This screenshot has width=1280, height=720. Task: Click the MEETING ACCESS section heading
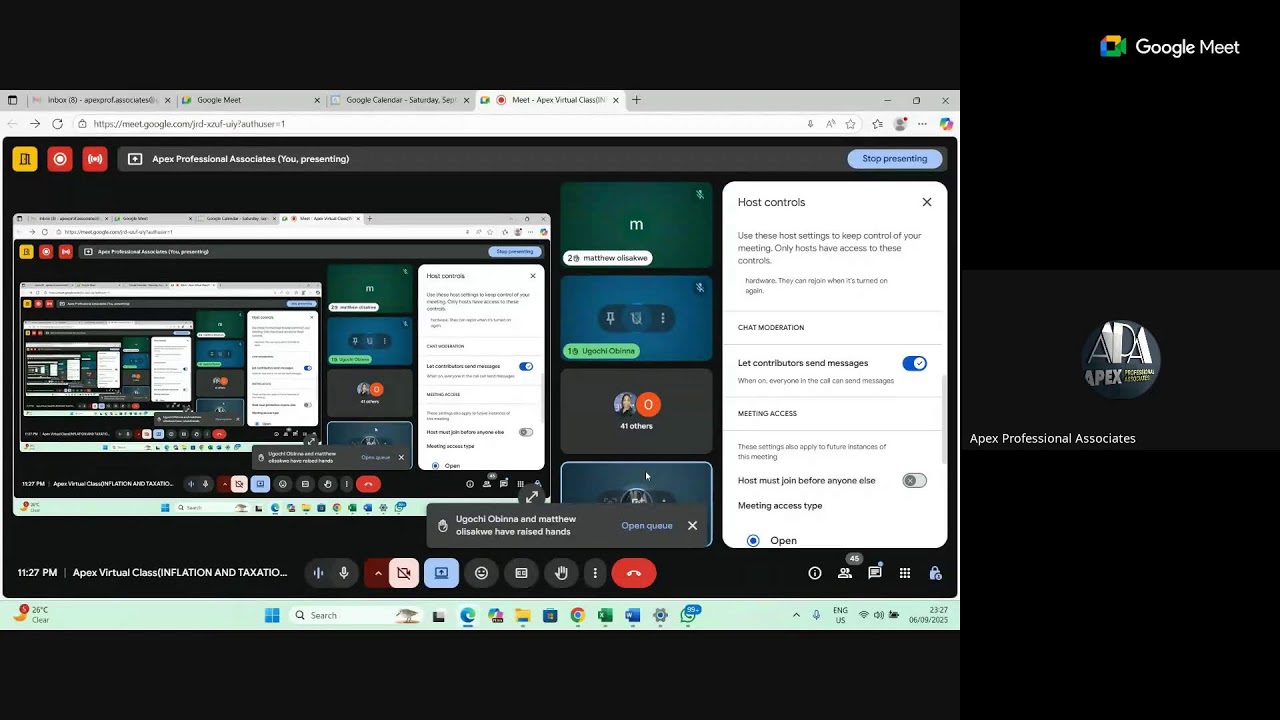click(x=767, y=413)
